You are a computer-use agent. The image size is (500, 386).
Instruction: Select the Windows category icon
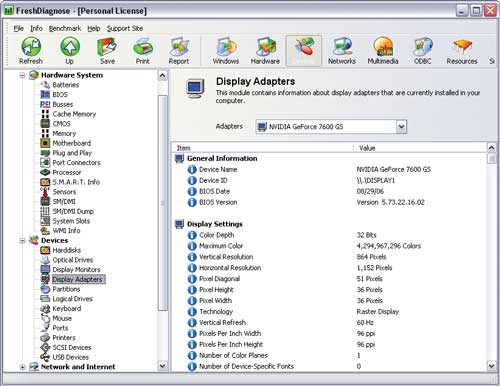(226, 51)
